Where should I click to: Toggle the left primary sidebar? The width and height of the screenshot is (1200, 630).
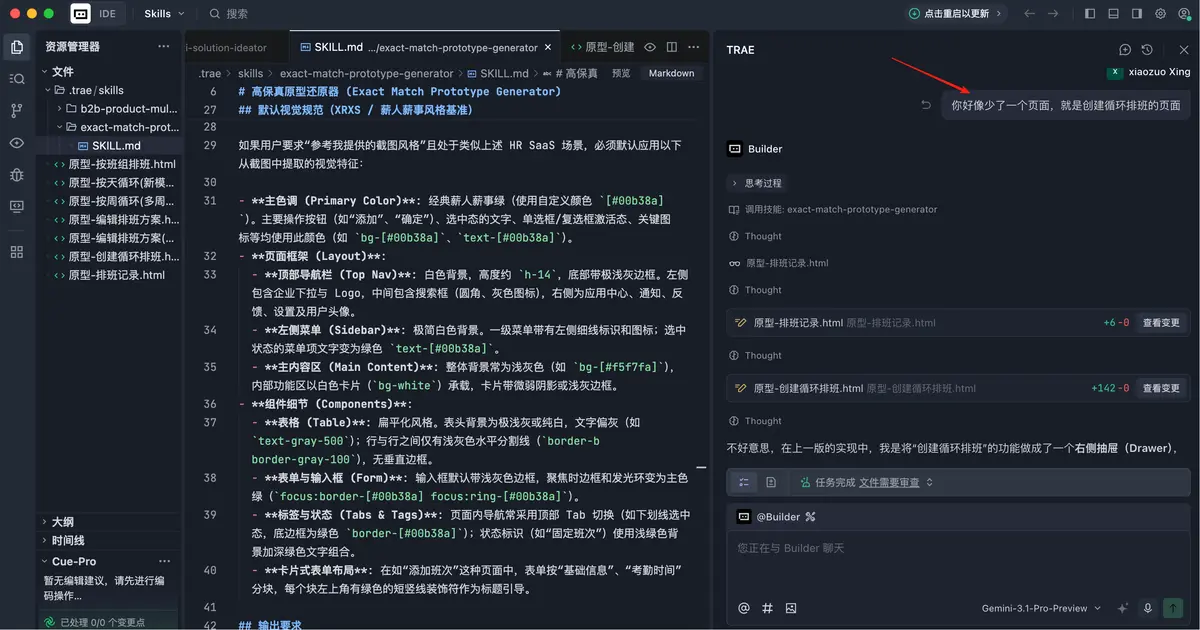coord(1089,14)
